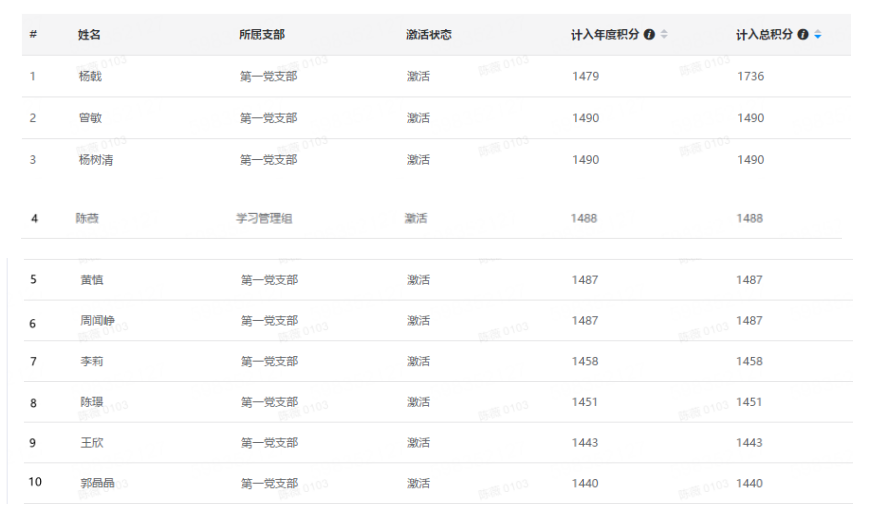Select the name 王欣 in row 9
893x515 pixels.
coord(92,443)
